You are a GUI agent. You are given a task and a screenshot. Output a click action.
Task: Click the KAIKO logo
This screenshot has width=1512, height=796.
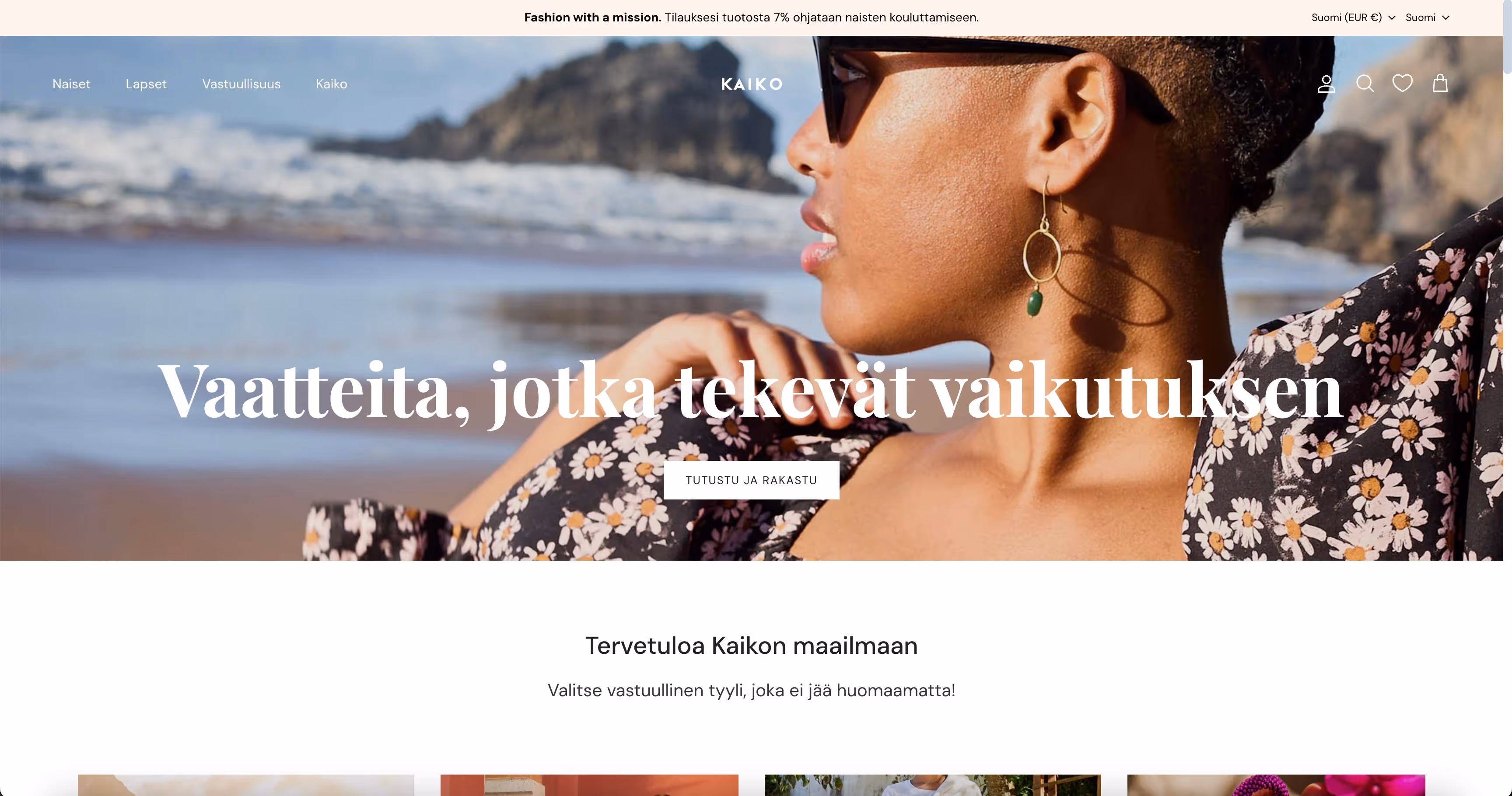(x=751, y=84)
